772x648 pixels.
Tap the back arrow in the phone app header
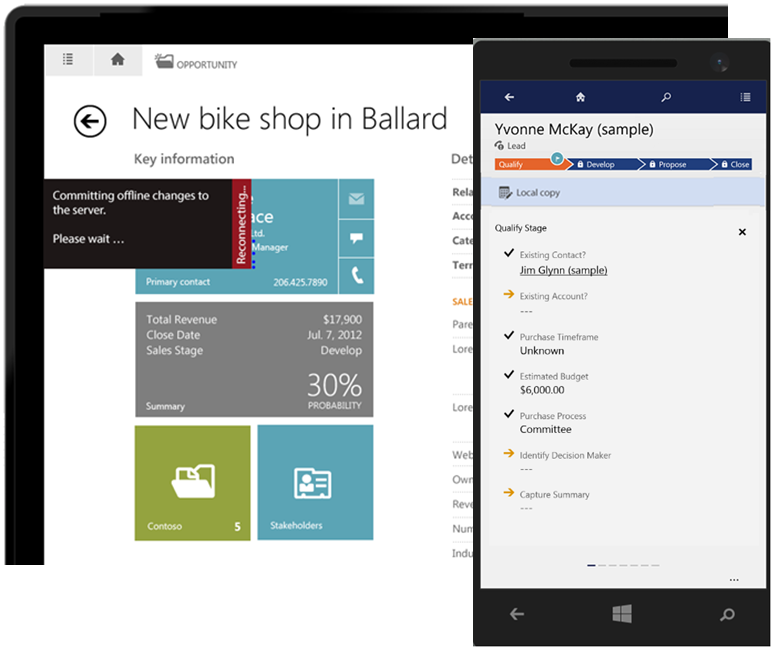(509, 98)
